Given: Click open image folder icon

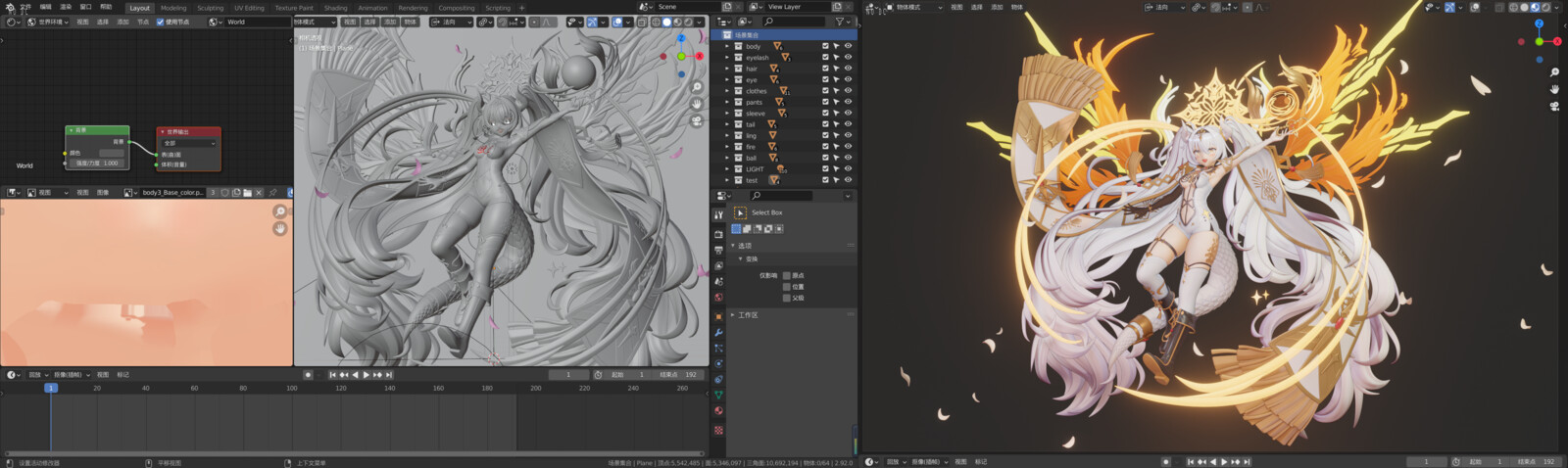Looking at the screenshot, I should 247,193.
